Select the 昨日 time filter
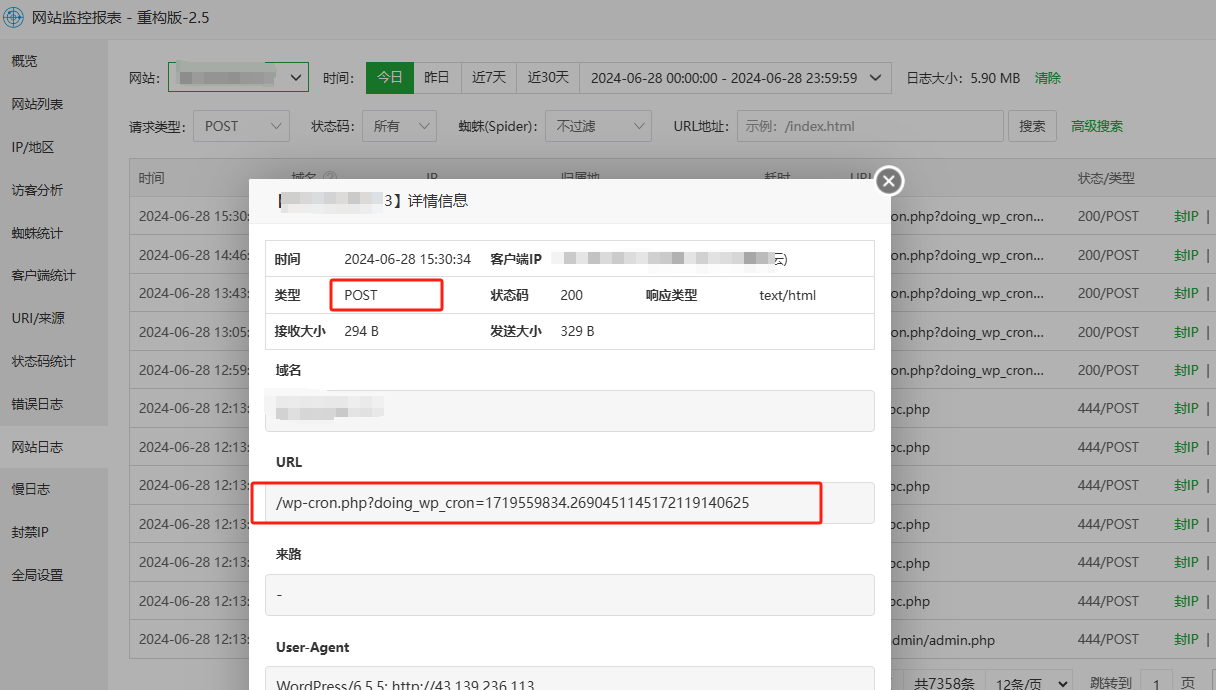 [437, 77]
